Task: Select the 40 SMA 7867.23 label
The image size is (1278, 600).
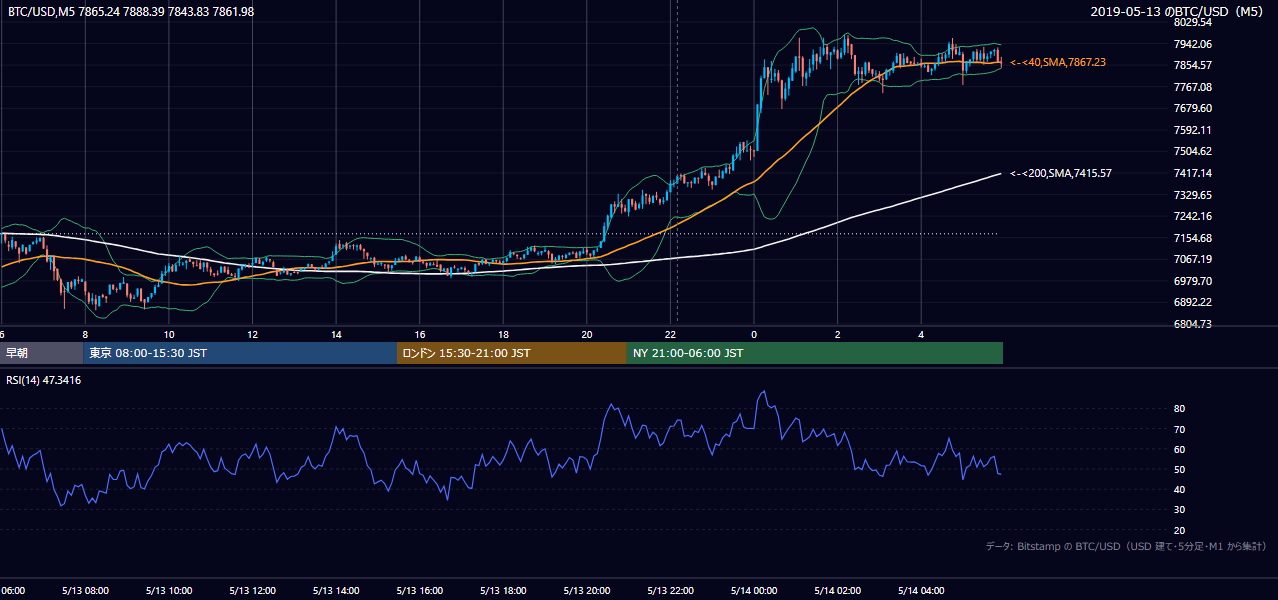Action: click(x=1057, y=62)
